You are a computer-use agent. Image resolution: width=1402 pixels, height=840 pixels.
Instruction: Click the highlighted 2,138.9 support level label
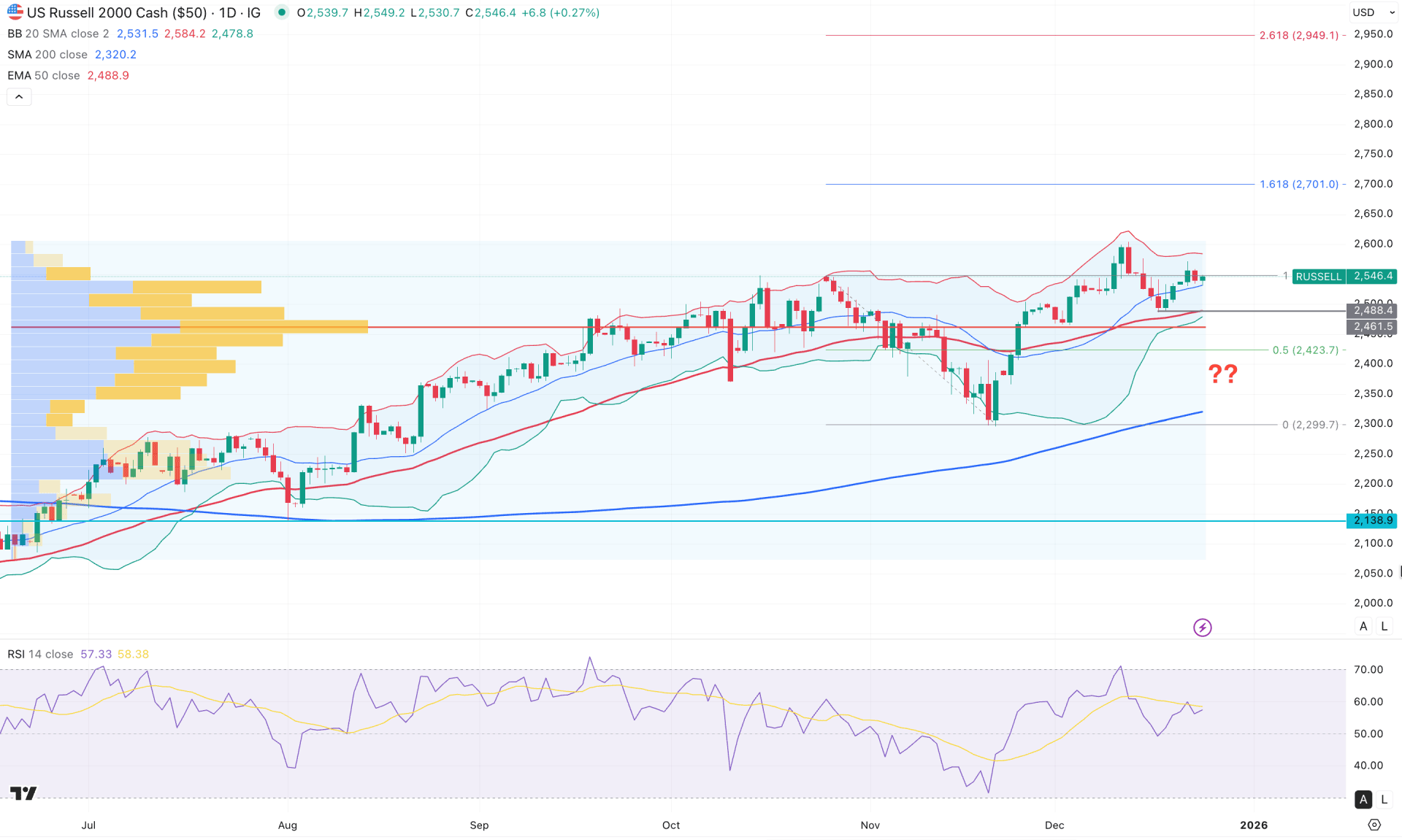(x=1373, y=520)
